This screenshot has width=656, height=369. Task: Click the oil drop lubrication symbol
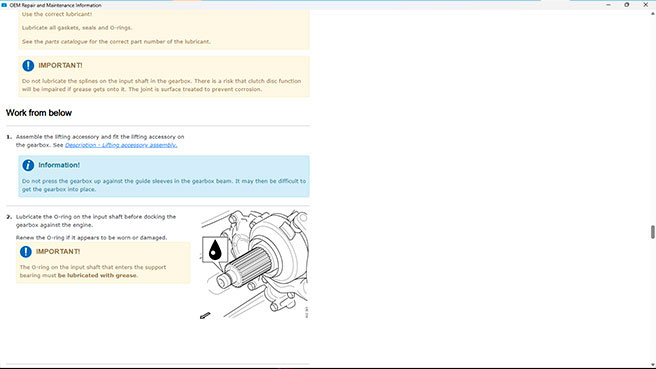point(215,250)
